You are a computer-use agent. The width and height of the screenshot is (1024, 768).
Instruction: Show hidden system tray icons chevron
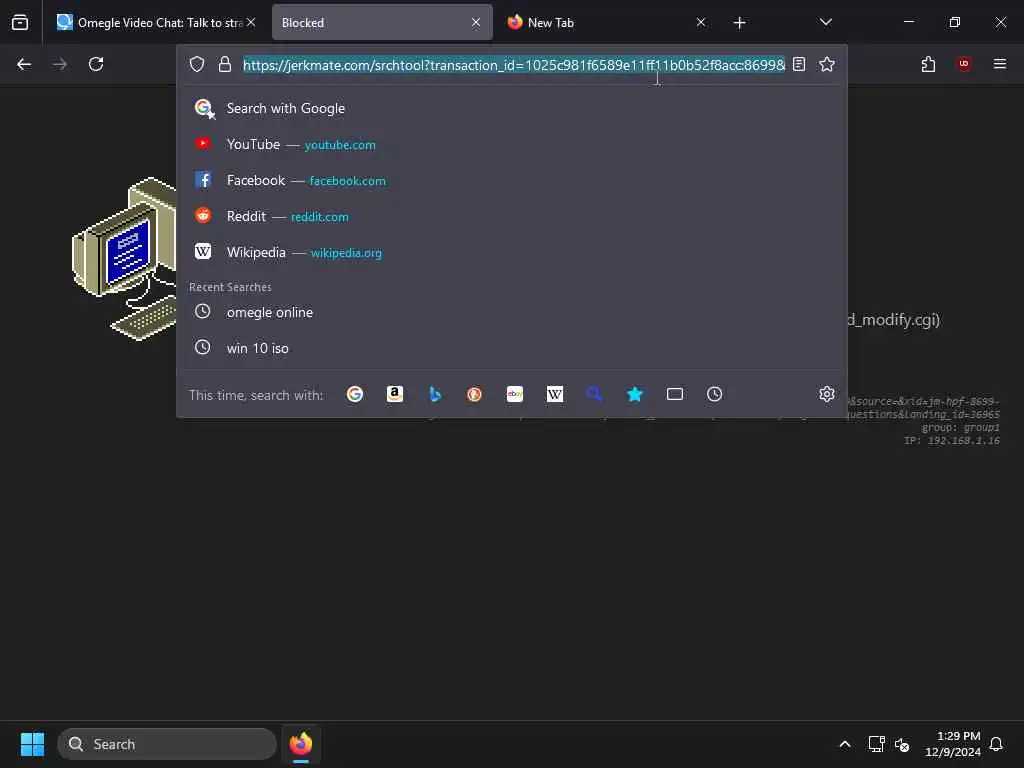coord(844,744)
